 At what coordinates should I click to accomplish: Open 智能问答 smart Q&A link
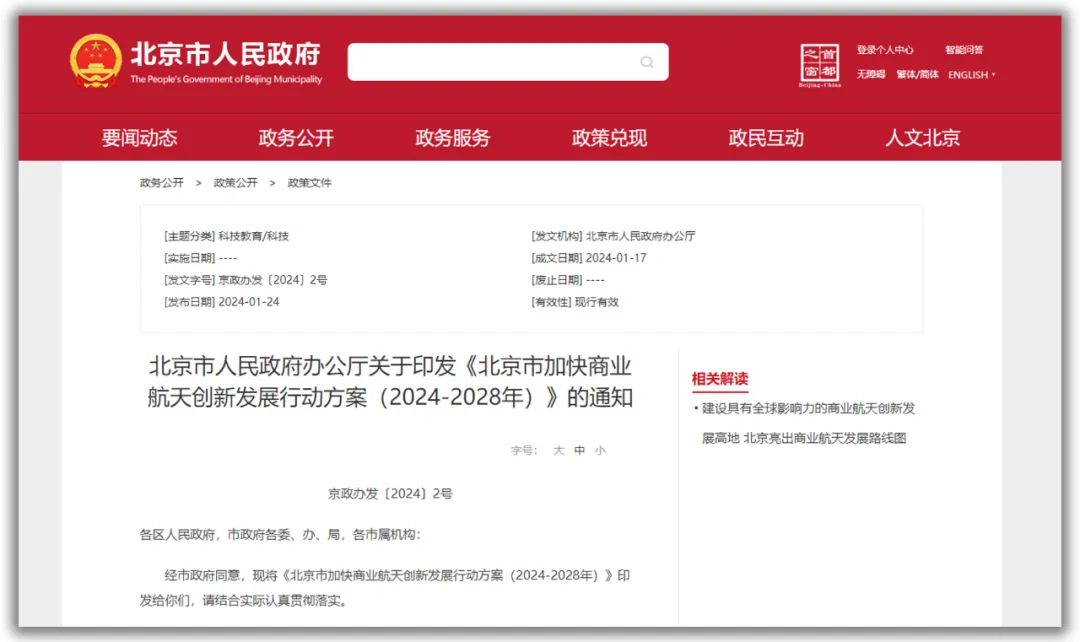tap(964, 50)
